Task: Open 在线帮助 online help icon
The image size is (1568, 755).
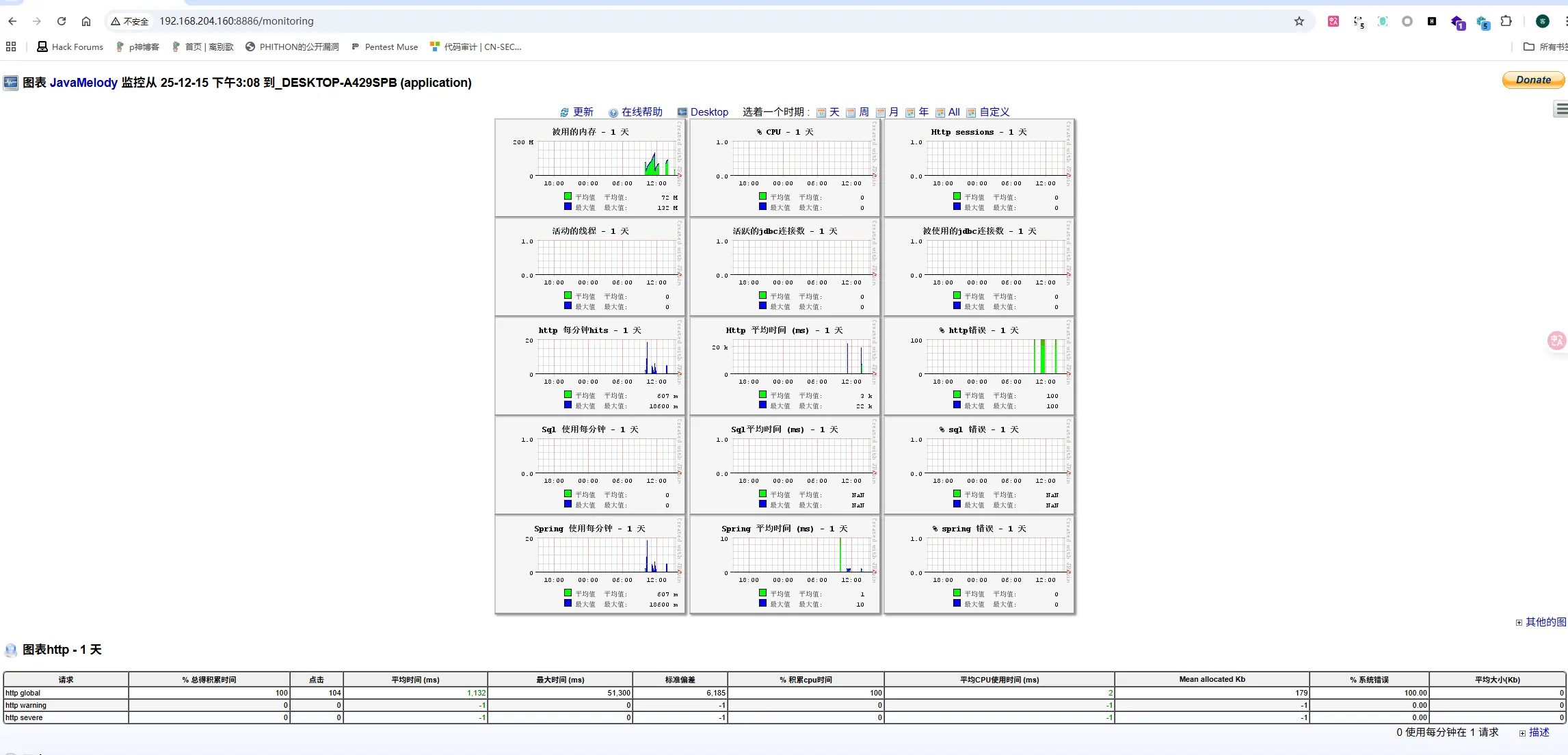Action: click(x=613, y=113)
